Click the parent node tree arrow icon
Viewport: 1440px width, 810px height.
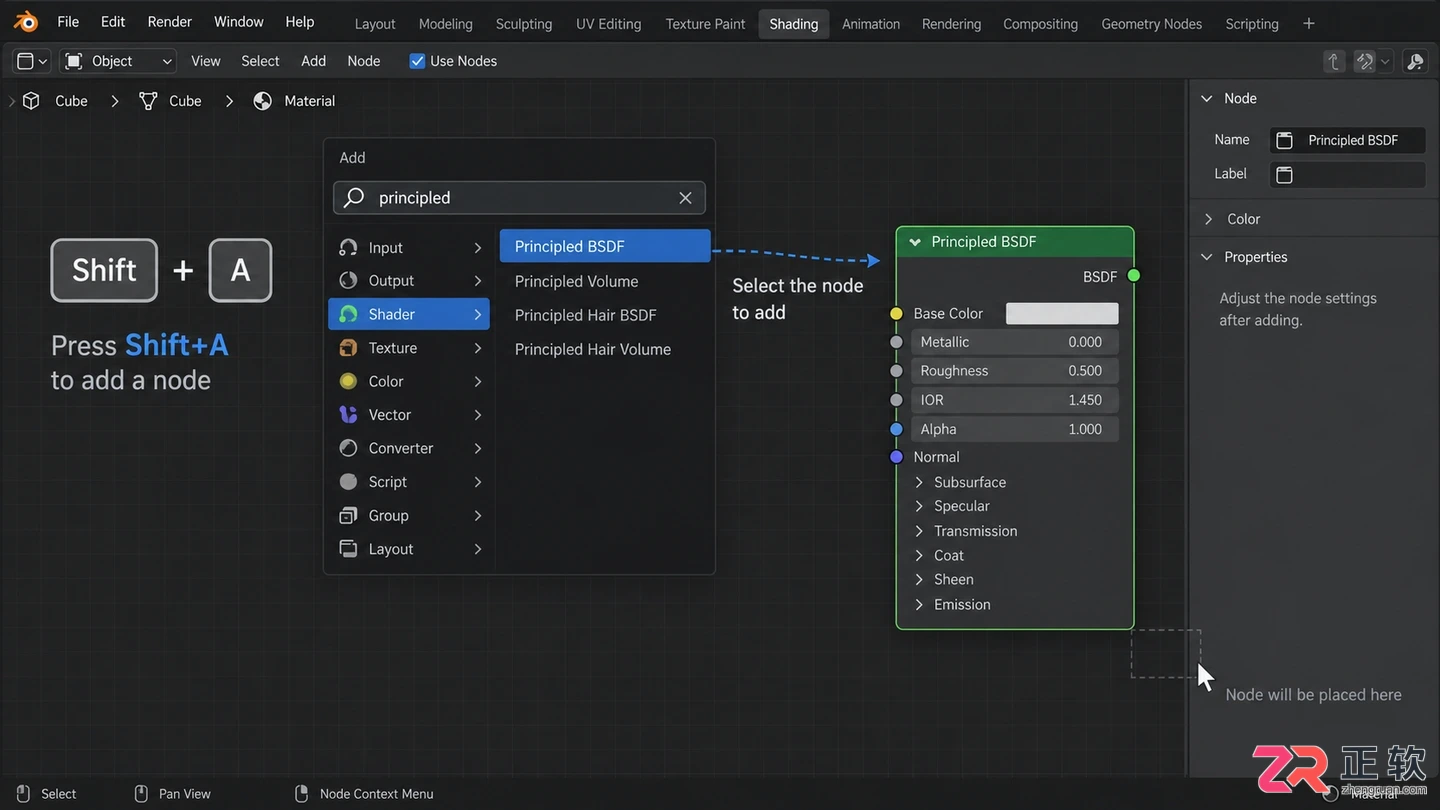tap(1334, 61)
